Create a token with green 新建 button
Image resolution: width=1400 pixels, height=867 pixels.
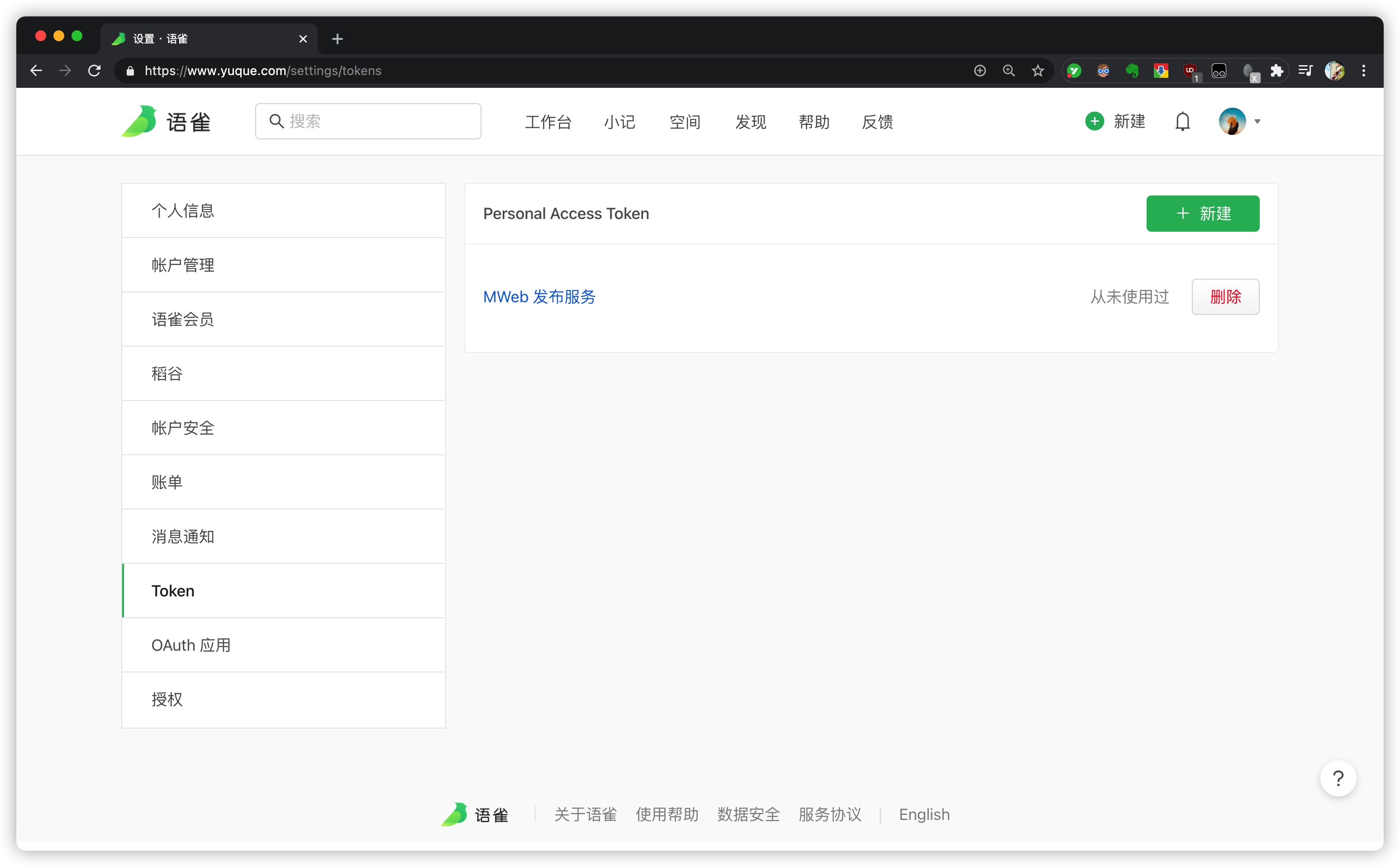pos(1202,213)
